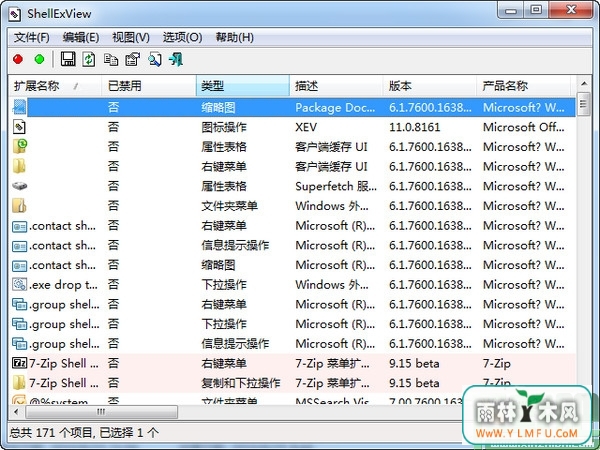Sort by the 已禁用 column header
Image resolution: width=600 pixels, height=450 pixels.
pyautogui.click(x=149, y=86)
